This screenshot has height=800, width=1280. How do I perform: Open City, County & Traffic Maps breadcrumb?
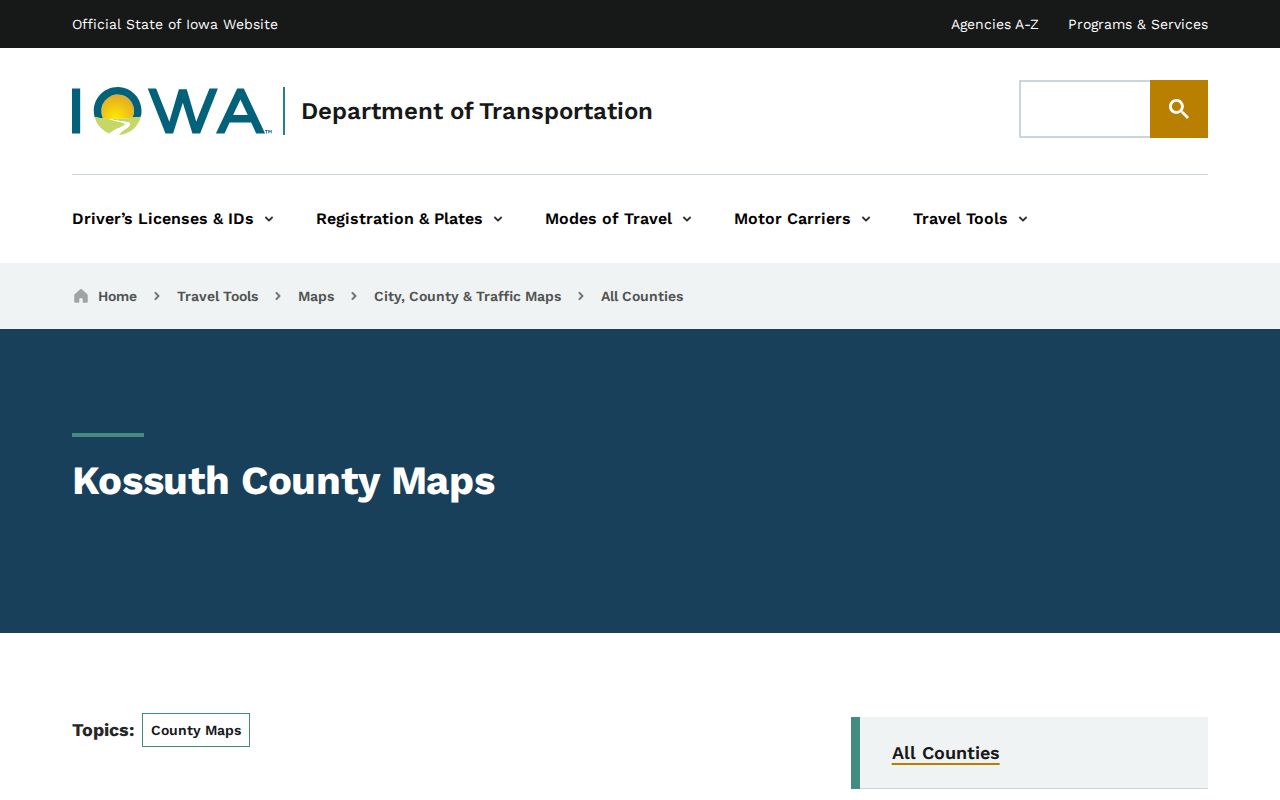(x=467, y=296)
